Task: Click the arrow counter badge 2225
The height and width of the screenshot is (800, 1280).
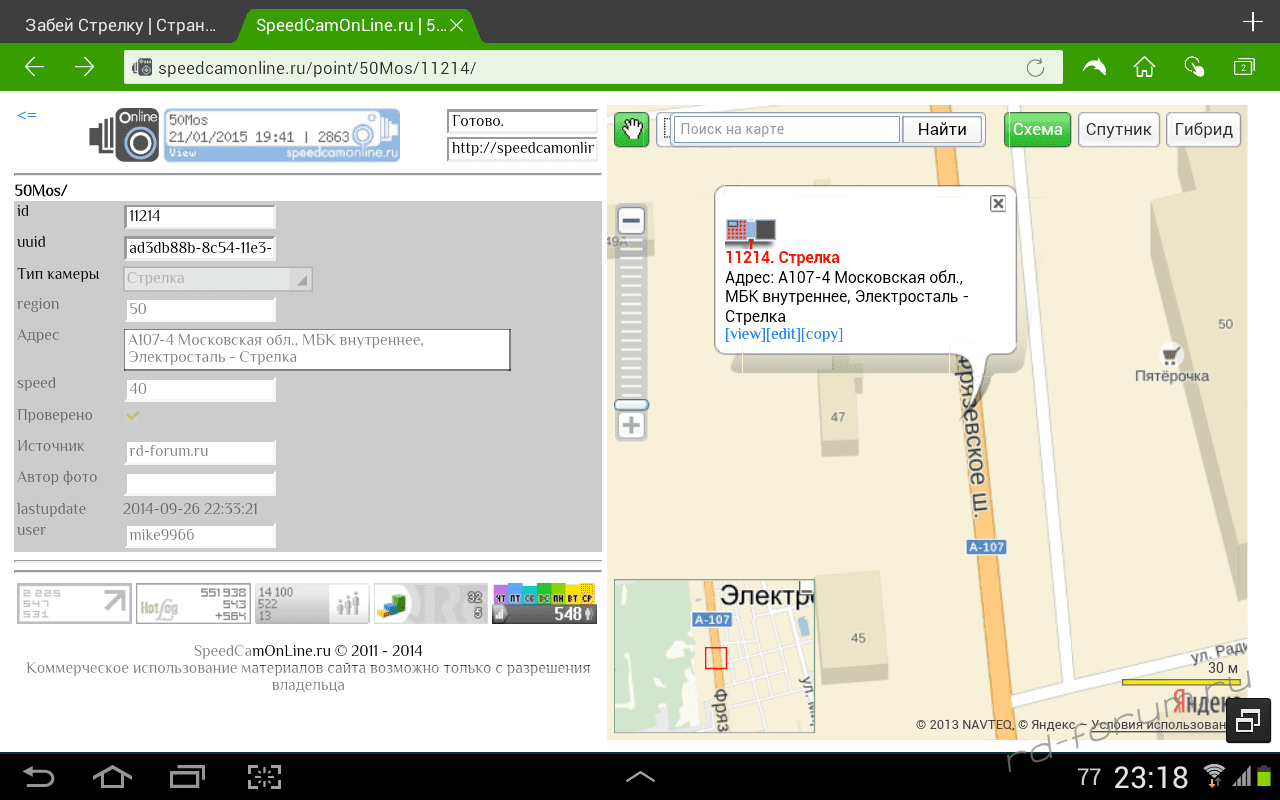Action: 74,604
